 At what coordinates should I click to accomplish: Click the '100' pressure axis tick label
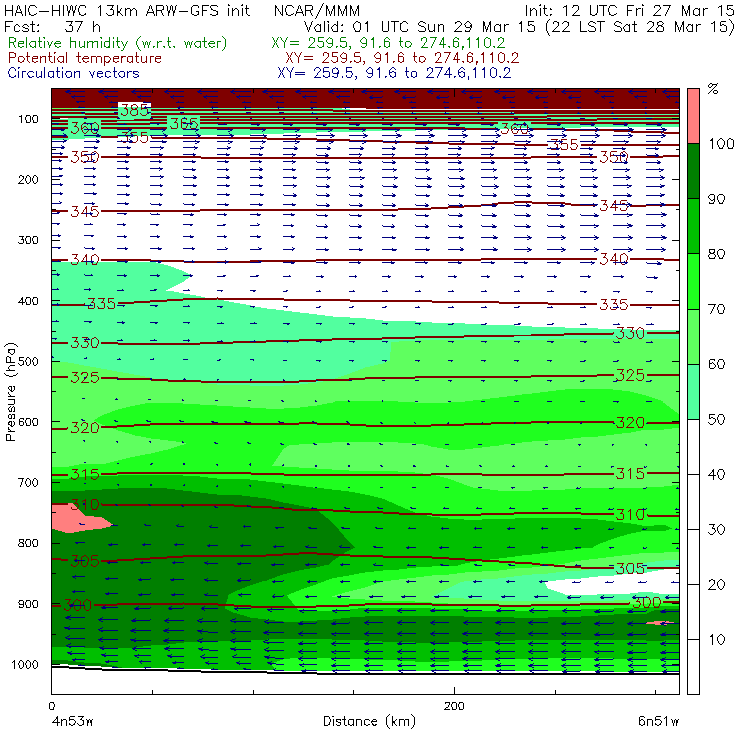point(28,119)
